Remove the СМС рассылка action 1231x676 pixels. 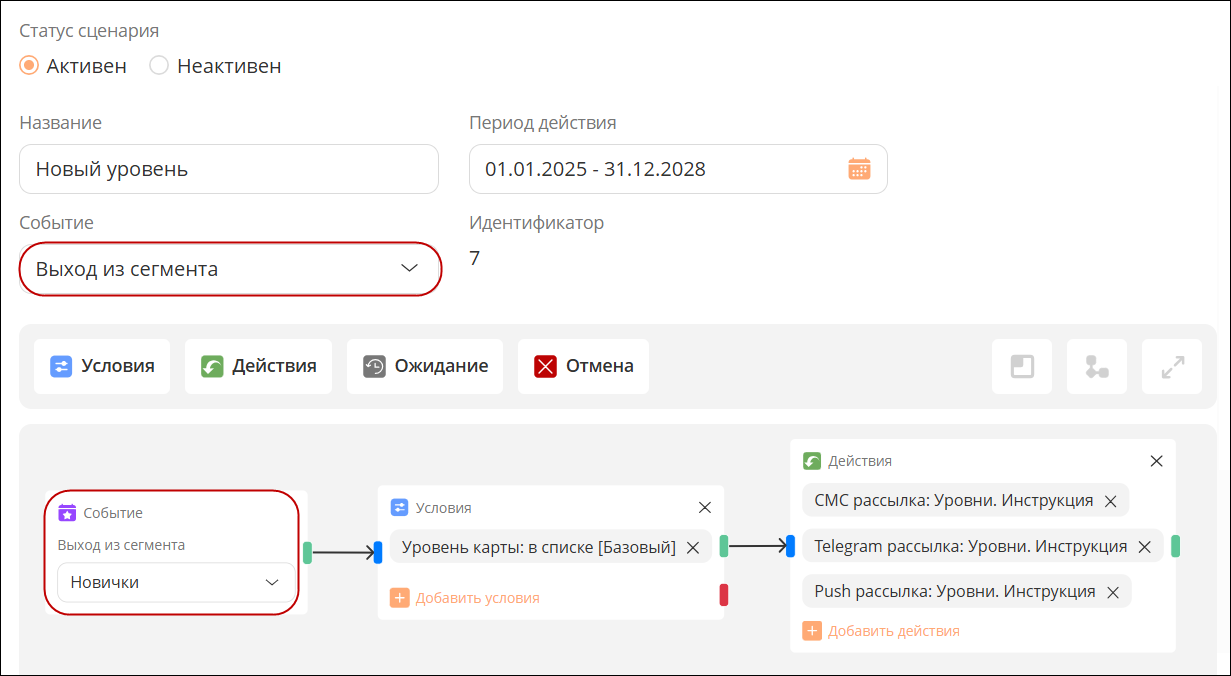(1110, 501)
